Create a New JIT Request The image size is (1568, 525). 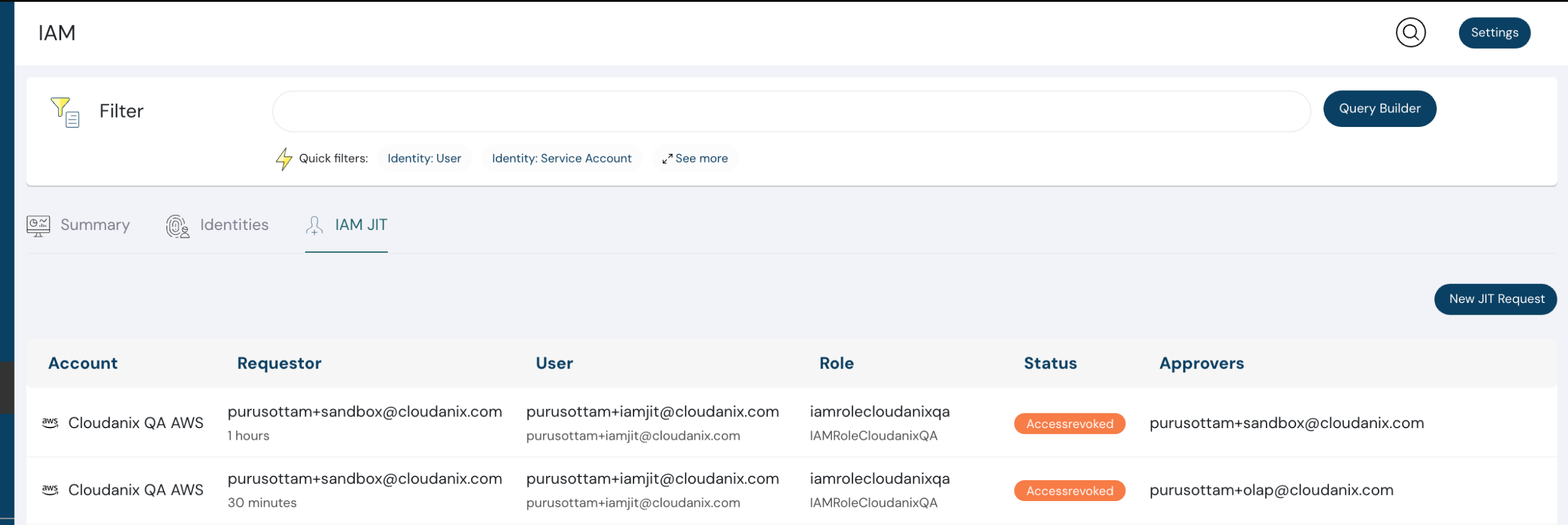point(1495,299)
